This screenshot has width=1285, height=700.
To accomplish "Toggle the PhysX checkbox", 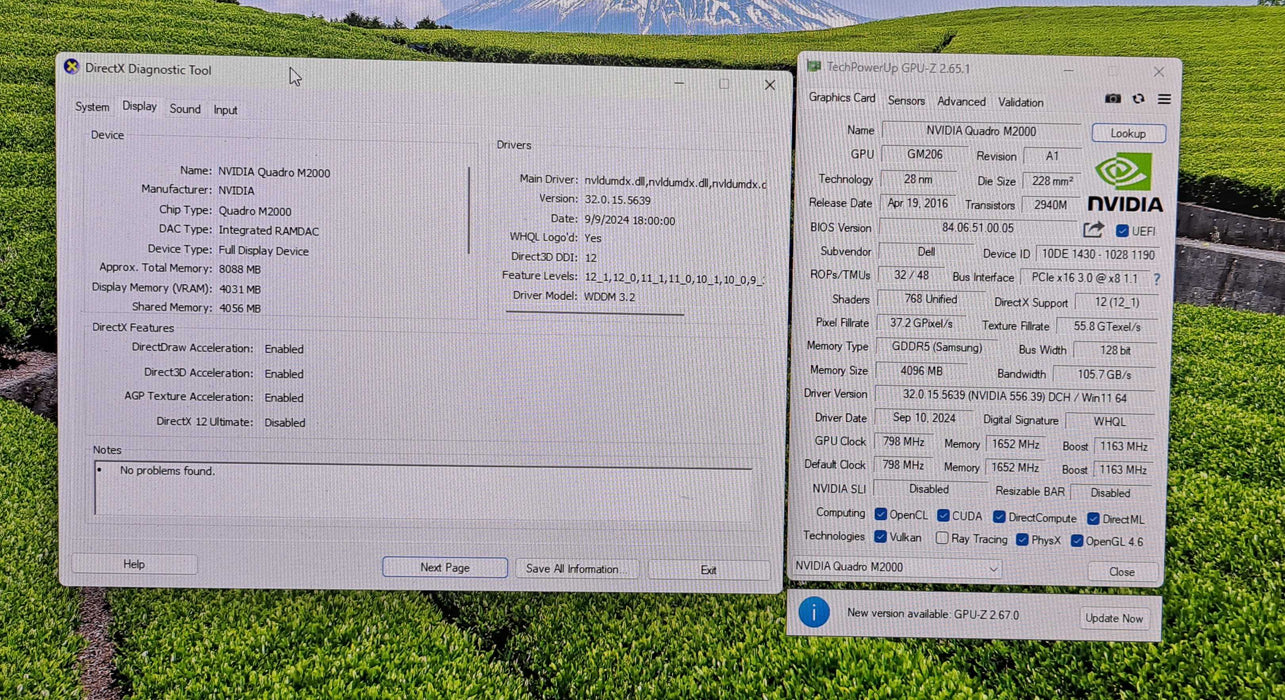I will (x=1022, y=540).
